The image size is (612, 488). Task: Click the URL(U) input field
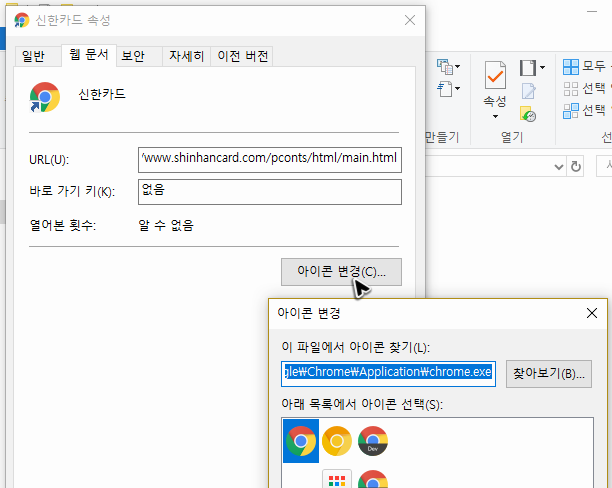[270, 160]
